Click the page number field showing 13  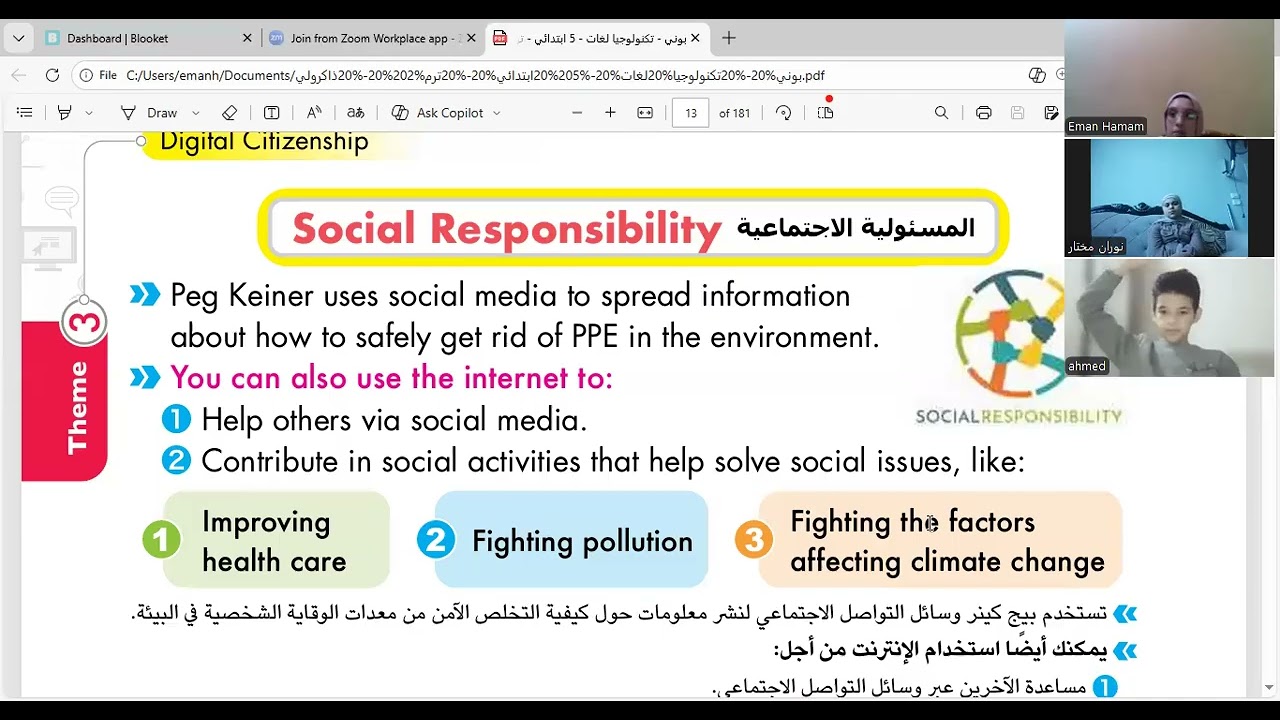point(691,113)
